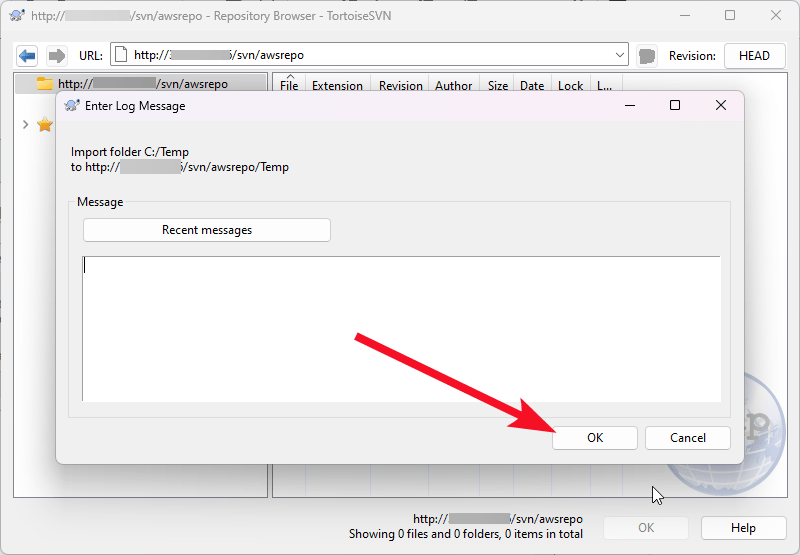
Task: Click inside the Message text area
Action: [400, 328]
